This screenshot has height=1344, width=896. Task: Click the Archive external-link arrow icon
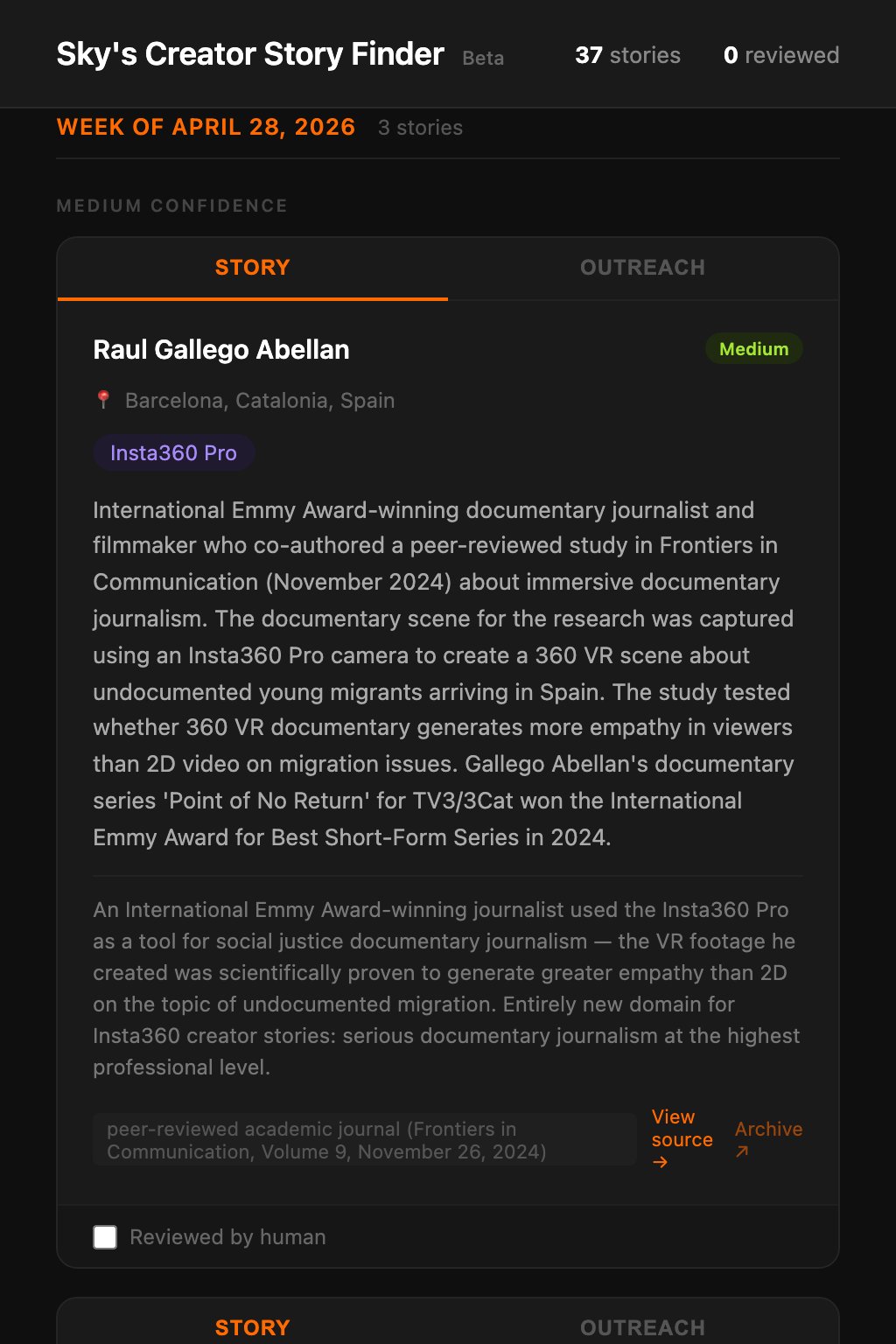tap(742, 1151)
